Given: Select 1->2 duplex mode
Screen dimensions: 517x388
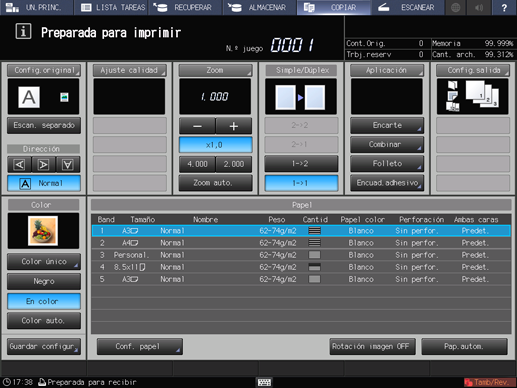Looking at the screenshot, I should coord(301,164).
